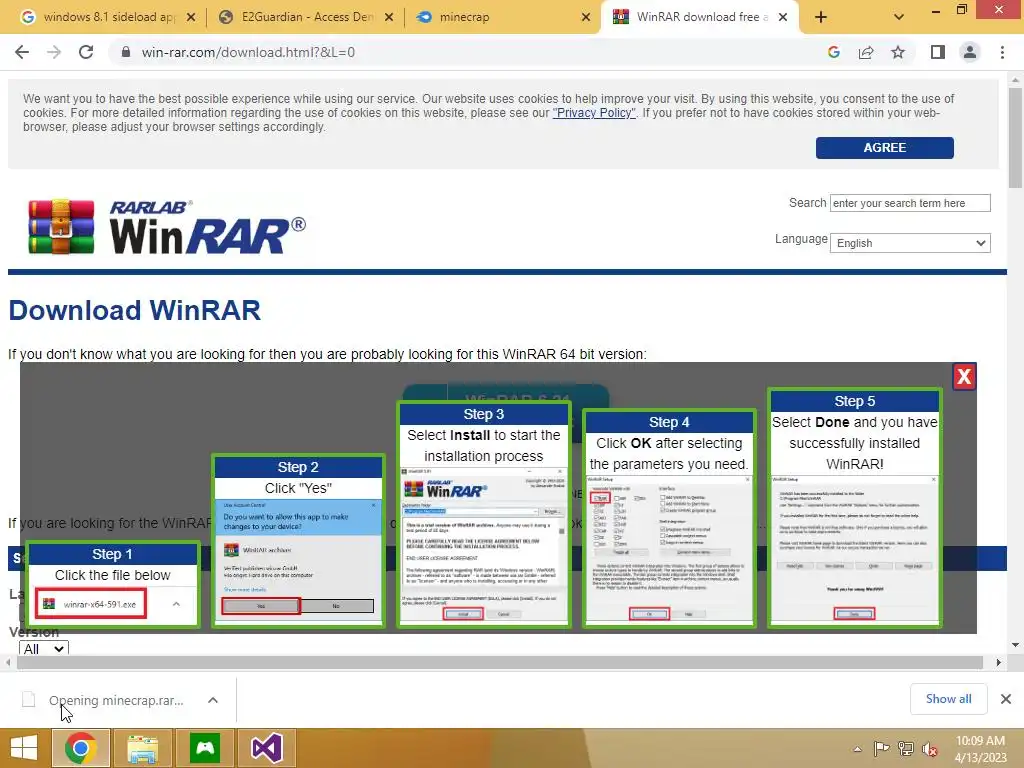Click the Step 3 Install thumbnail
Screen dimensions: 1024x768
point(484,515)
